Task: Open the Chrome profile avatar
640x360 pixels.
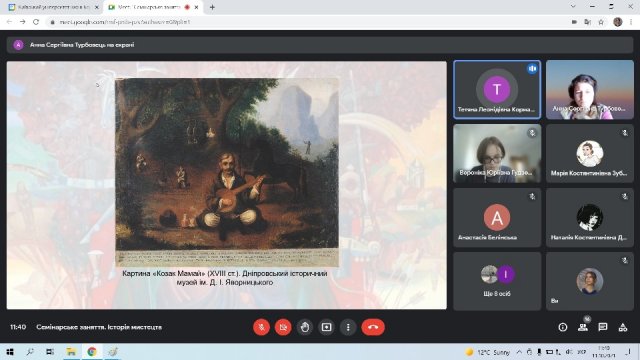Action: point(618,22)
